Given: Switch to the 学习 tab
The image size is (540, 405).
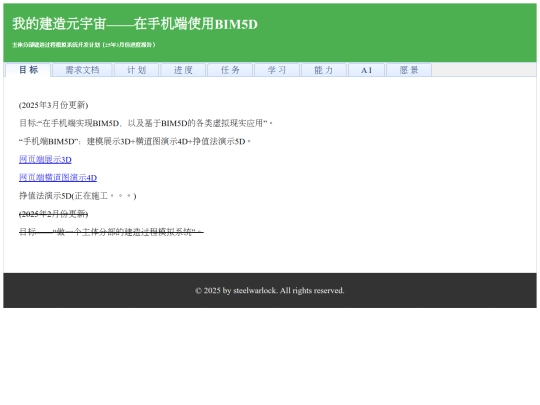Looking at the screenshot, I should coord(277,70).
